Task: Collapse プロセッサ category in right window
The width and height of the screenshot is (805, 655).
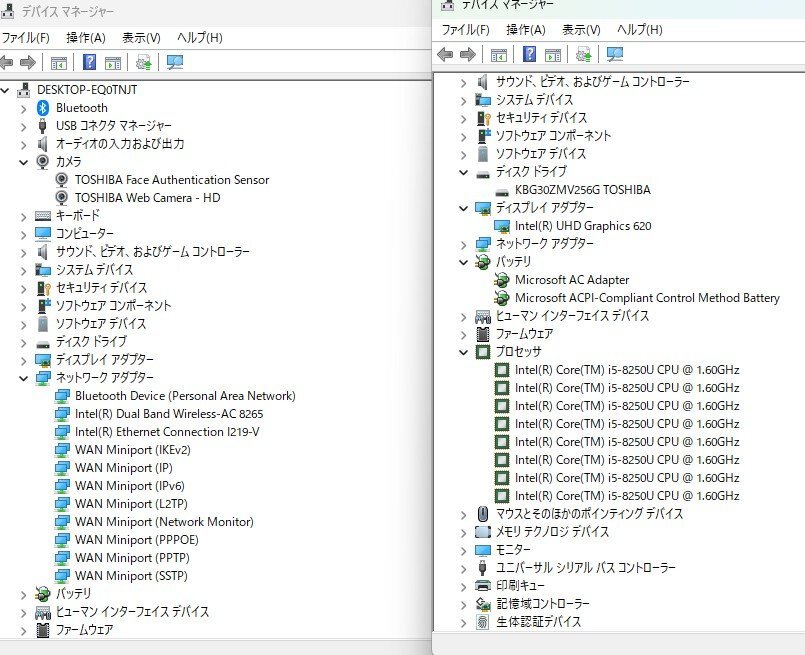Action: (464, 353)
